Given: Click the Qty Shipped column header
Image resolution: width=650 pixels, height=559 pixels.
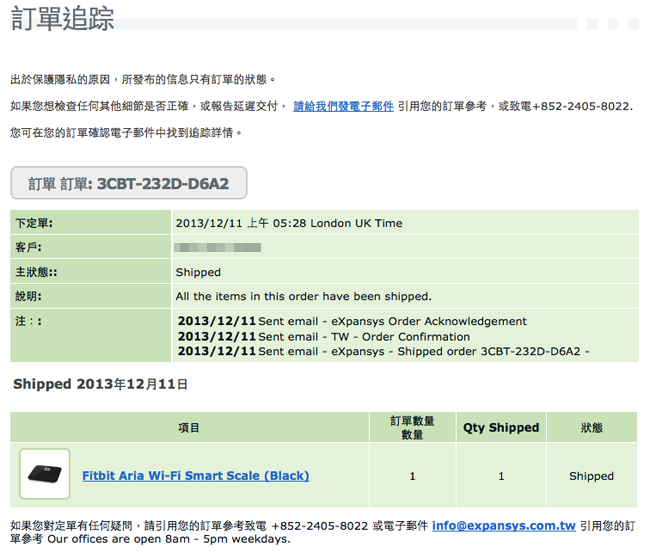Looking at the screenshot, I should 501,428.
